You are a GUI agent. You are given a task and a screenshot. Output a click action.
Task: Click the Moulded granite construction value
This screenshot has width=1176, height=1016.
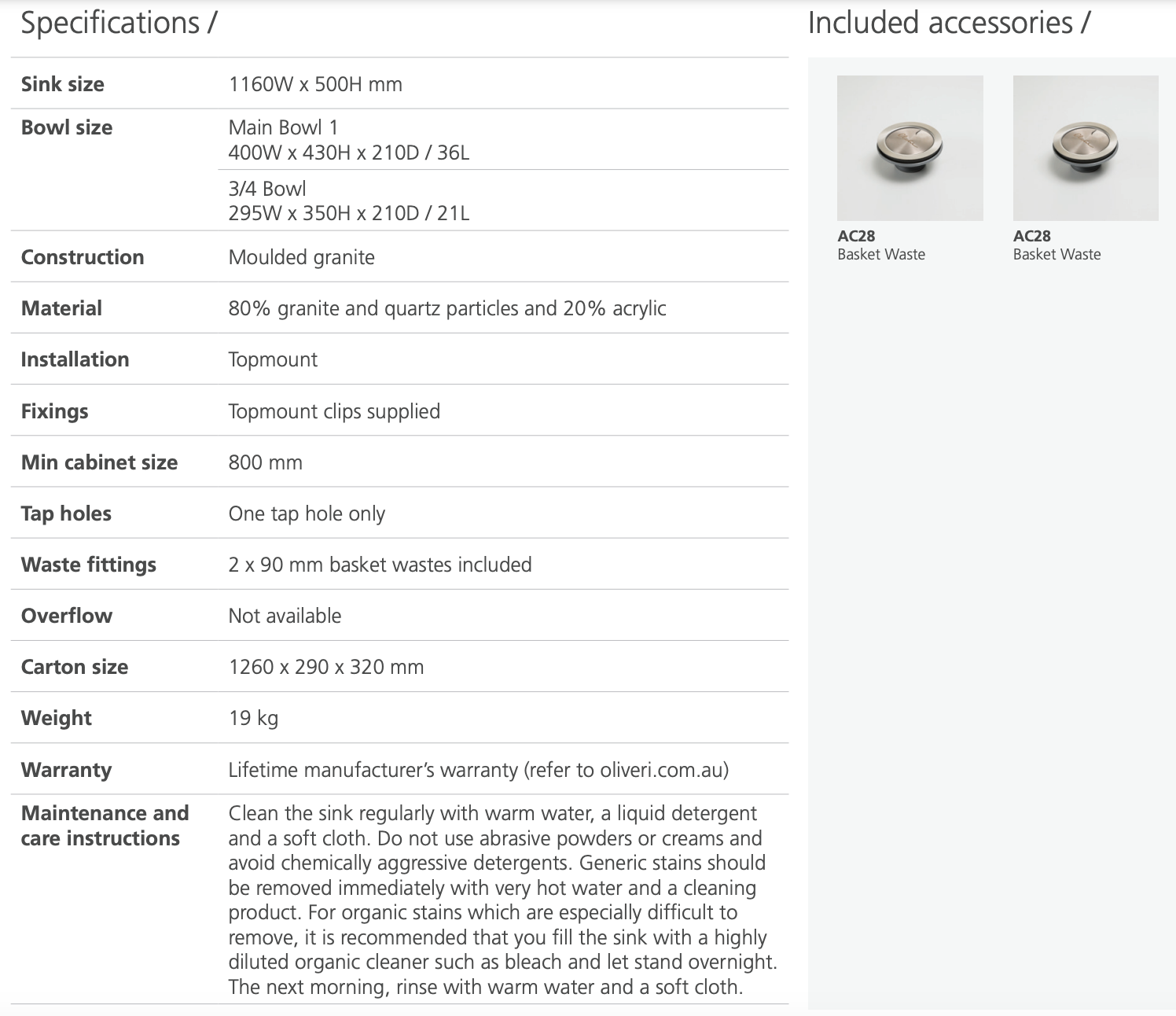click(301, 257)
